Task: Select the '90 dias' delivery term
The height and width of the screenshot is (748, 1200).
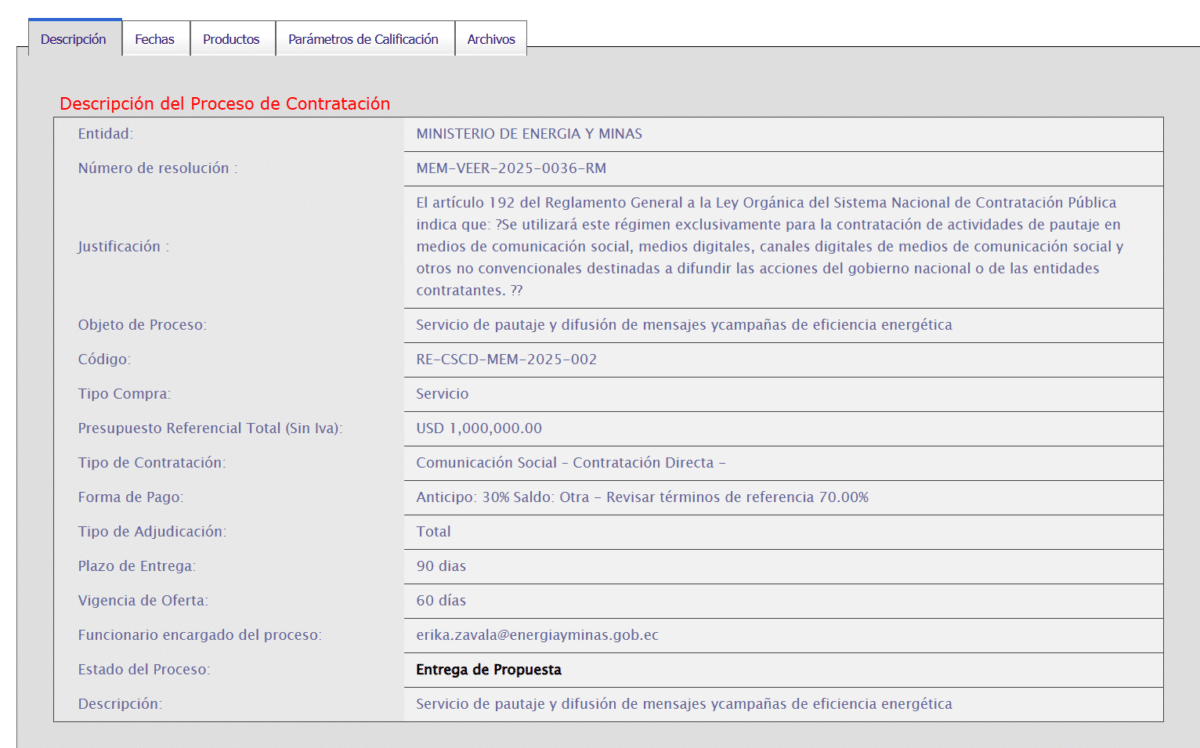Action: point(441,566)
